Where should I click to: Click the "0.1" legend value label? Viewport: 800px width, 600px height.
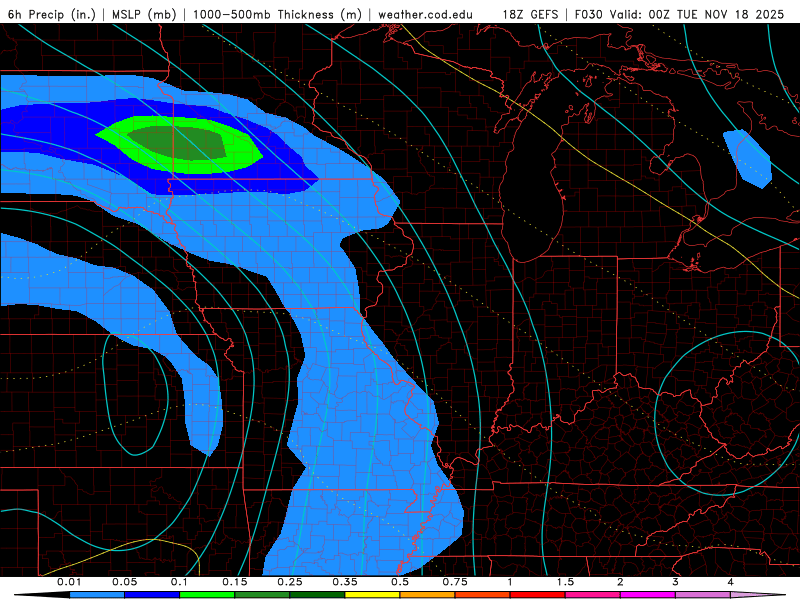[x=180, y=582]
